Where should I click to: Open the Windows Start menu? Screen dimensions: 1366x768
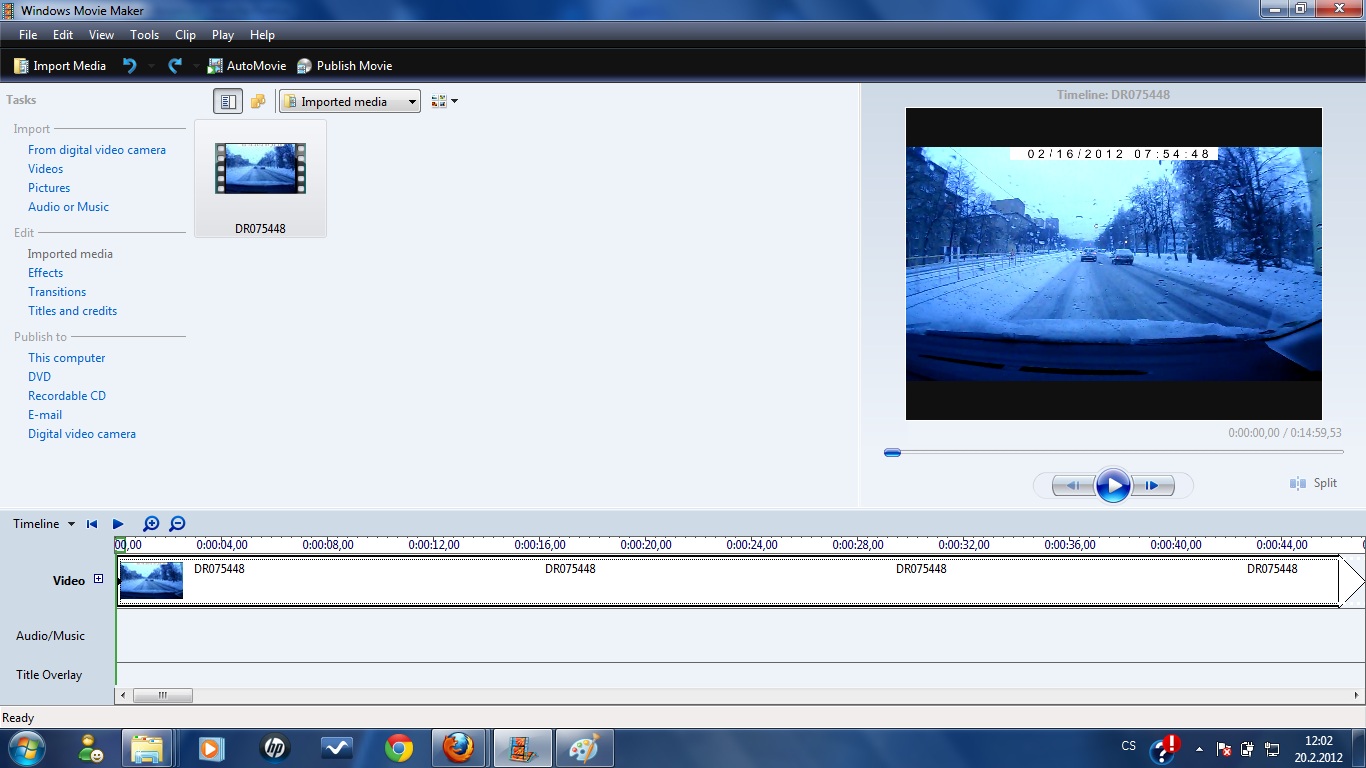pos(27,748)
